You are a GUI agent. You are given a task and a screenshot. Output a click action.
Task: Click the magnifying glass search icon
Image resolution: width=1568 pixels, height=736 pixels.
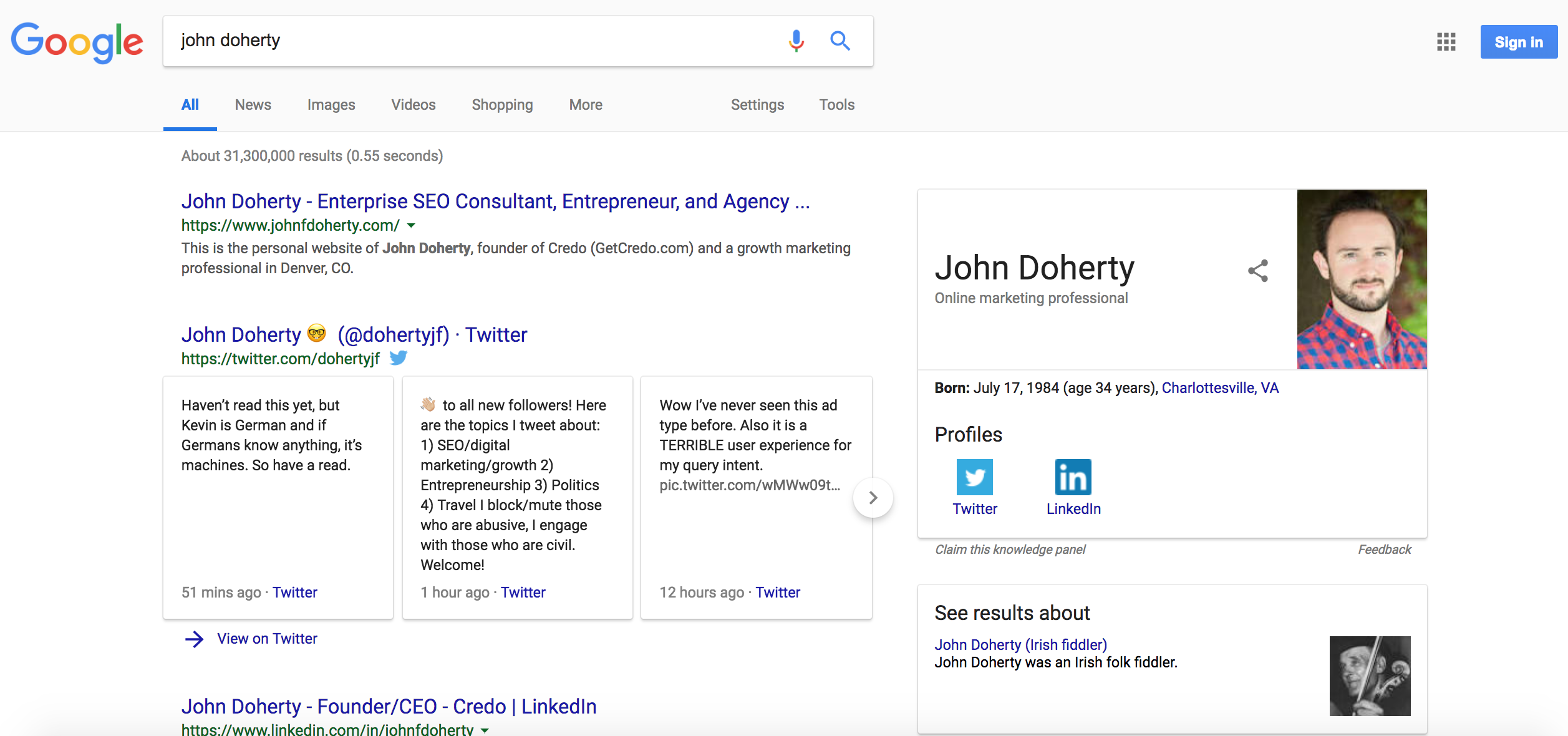click(x=840, y=41)
